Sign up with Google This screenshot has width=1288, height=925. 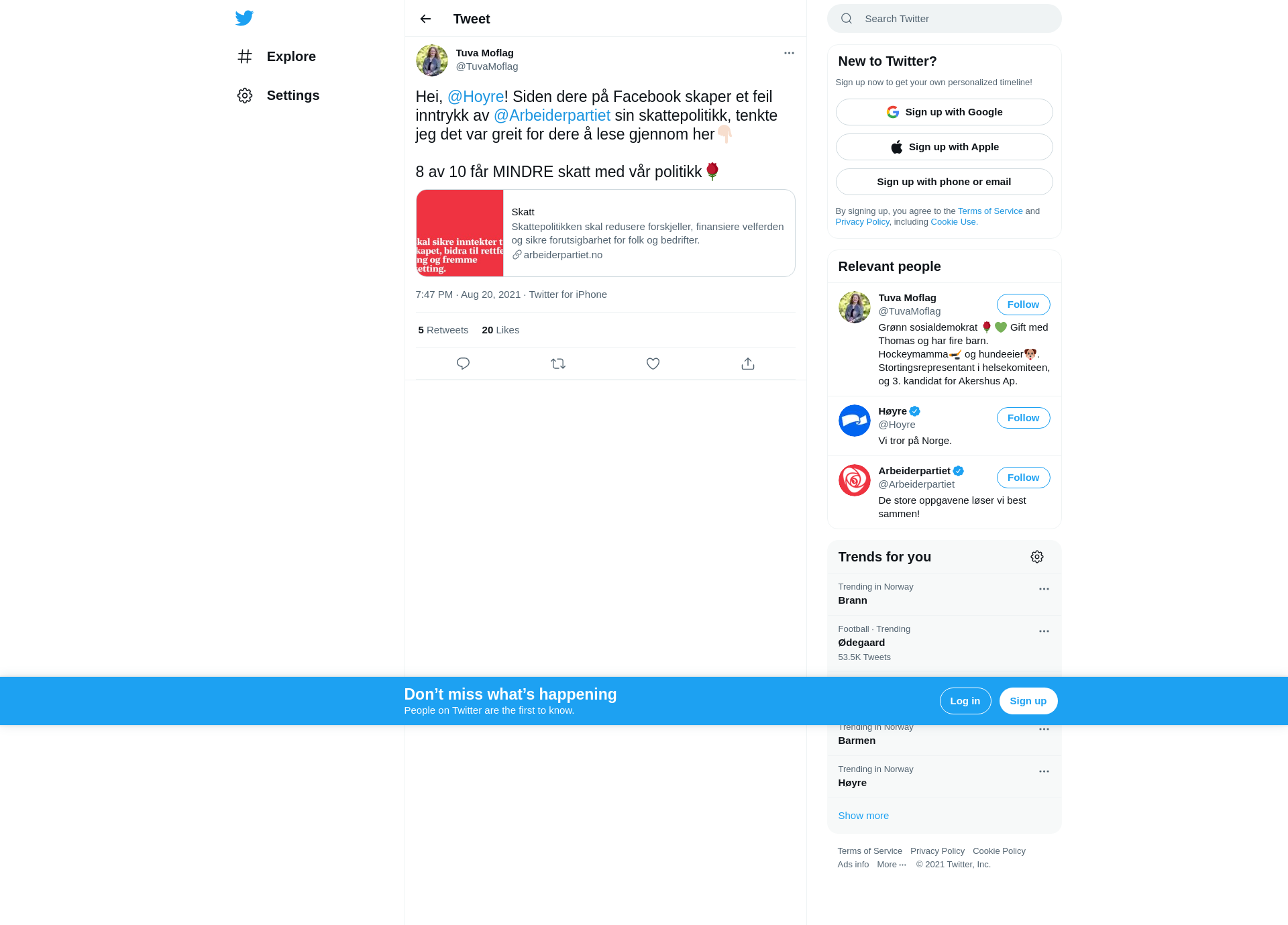(944, 112)
